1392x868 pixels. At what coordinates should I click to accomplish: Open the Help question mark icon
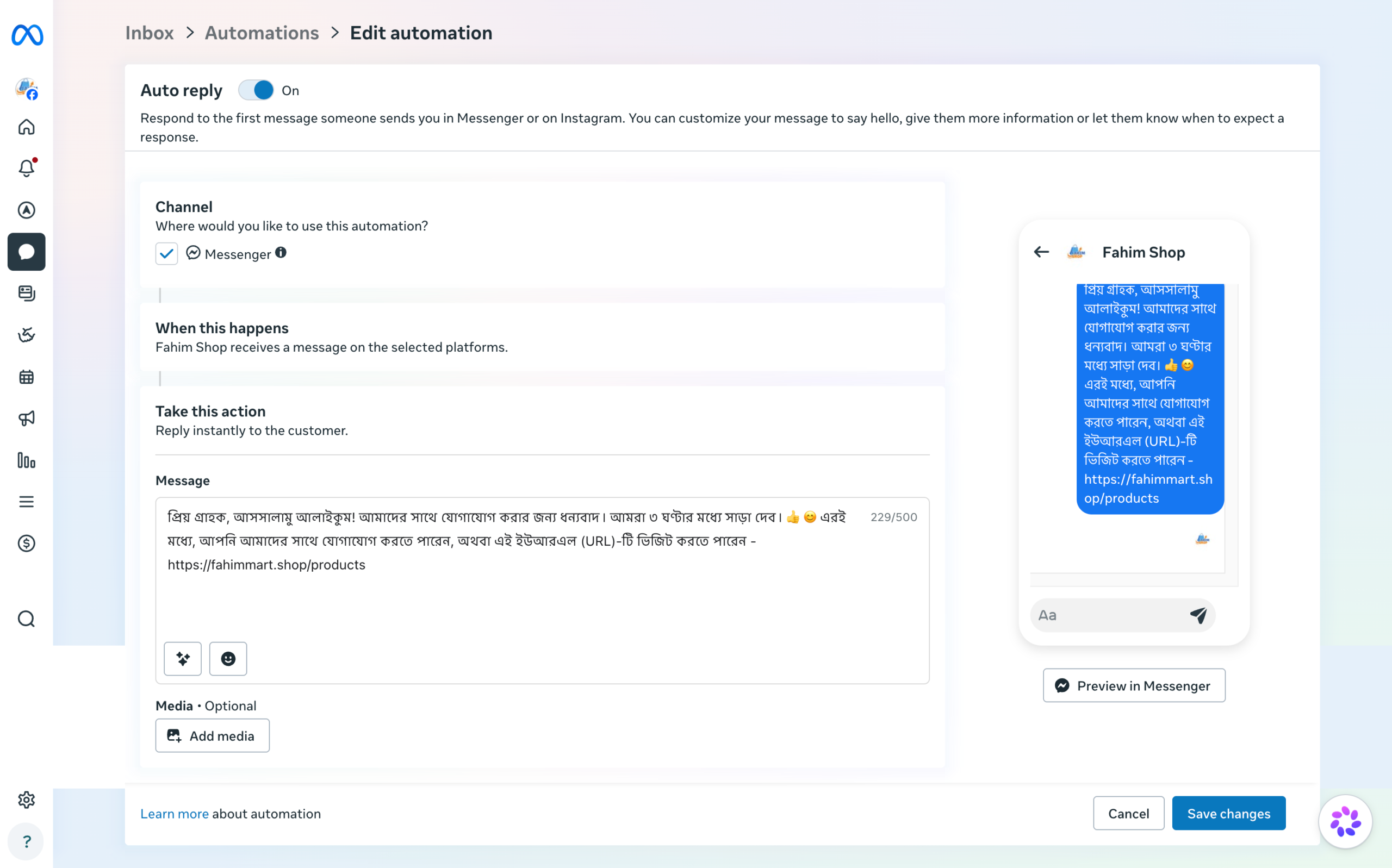[27, 841]
